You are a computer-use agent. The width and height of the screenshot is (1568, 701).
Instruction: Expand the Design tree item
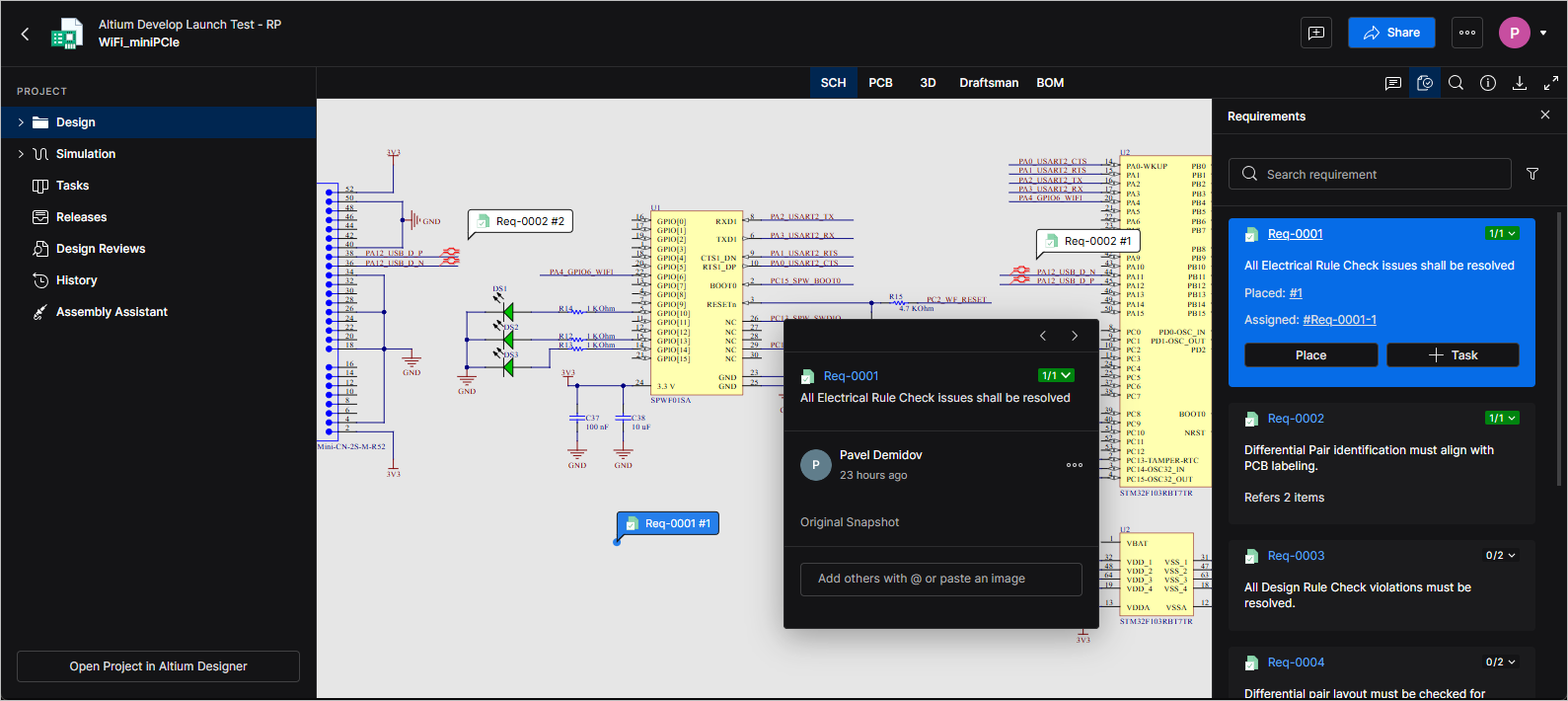(x=21, y=122)
